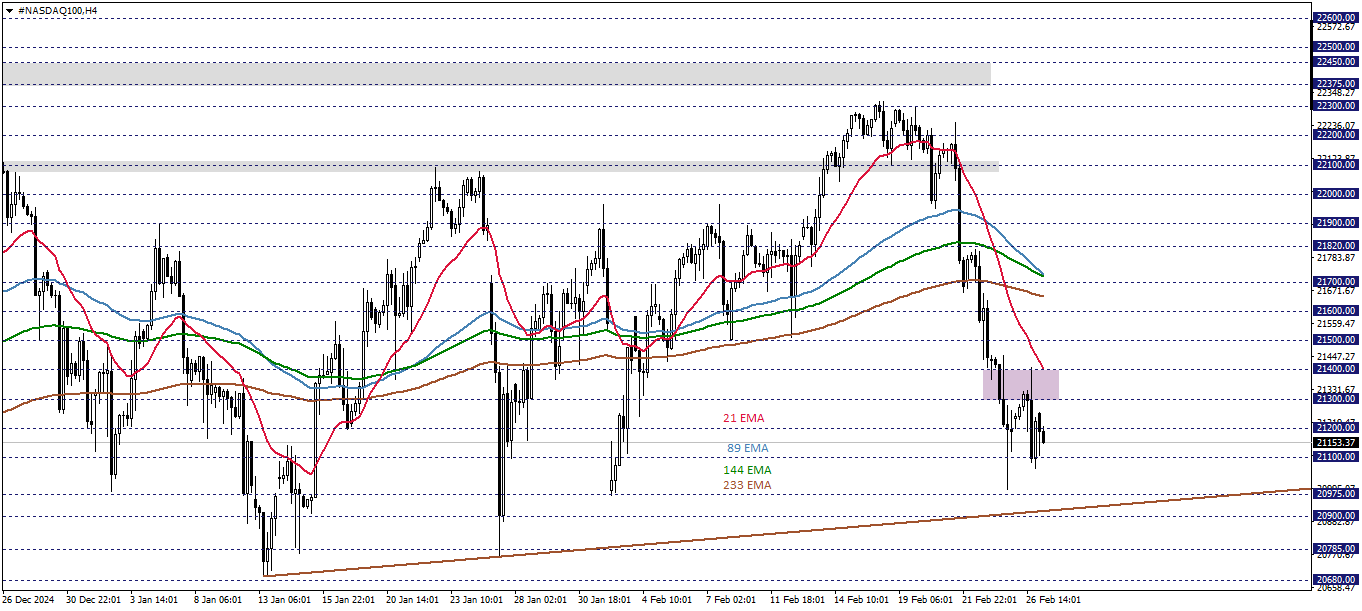Click the 21300.00 price level label
1362x611 pixels.
click(x=1337, y=398)
